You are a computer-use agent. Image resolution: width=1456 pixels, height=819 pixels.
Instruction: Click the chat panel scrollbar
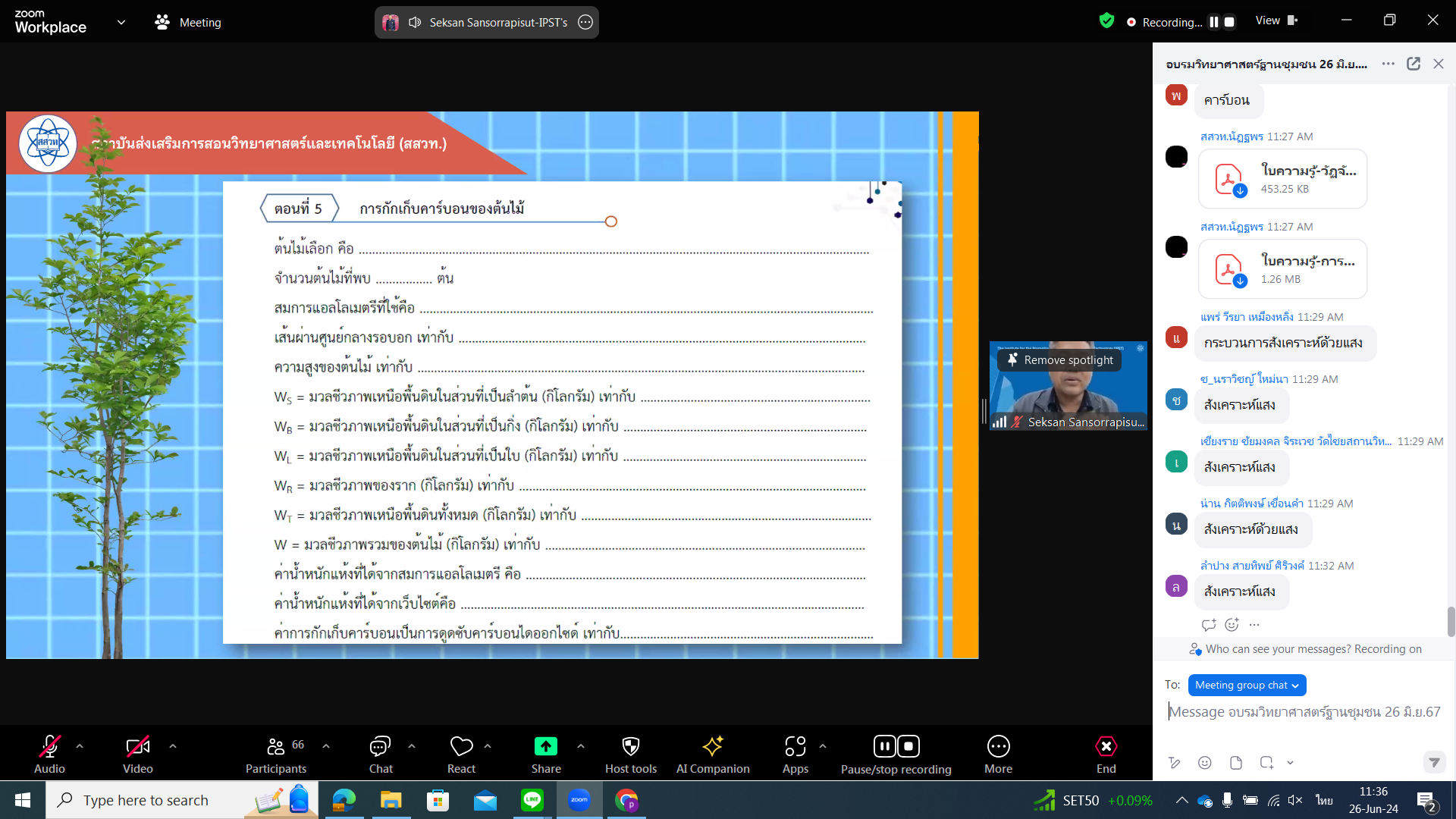click(1451, 622)
